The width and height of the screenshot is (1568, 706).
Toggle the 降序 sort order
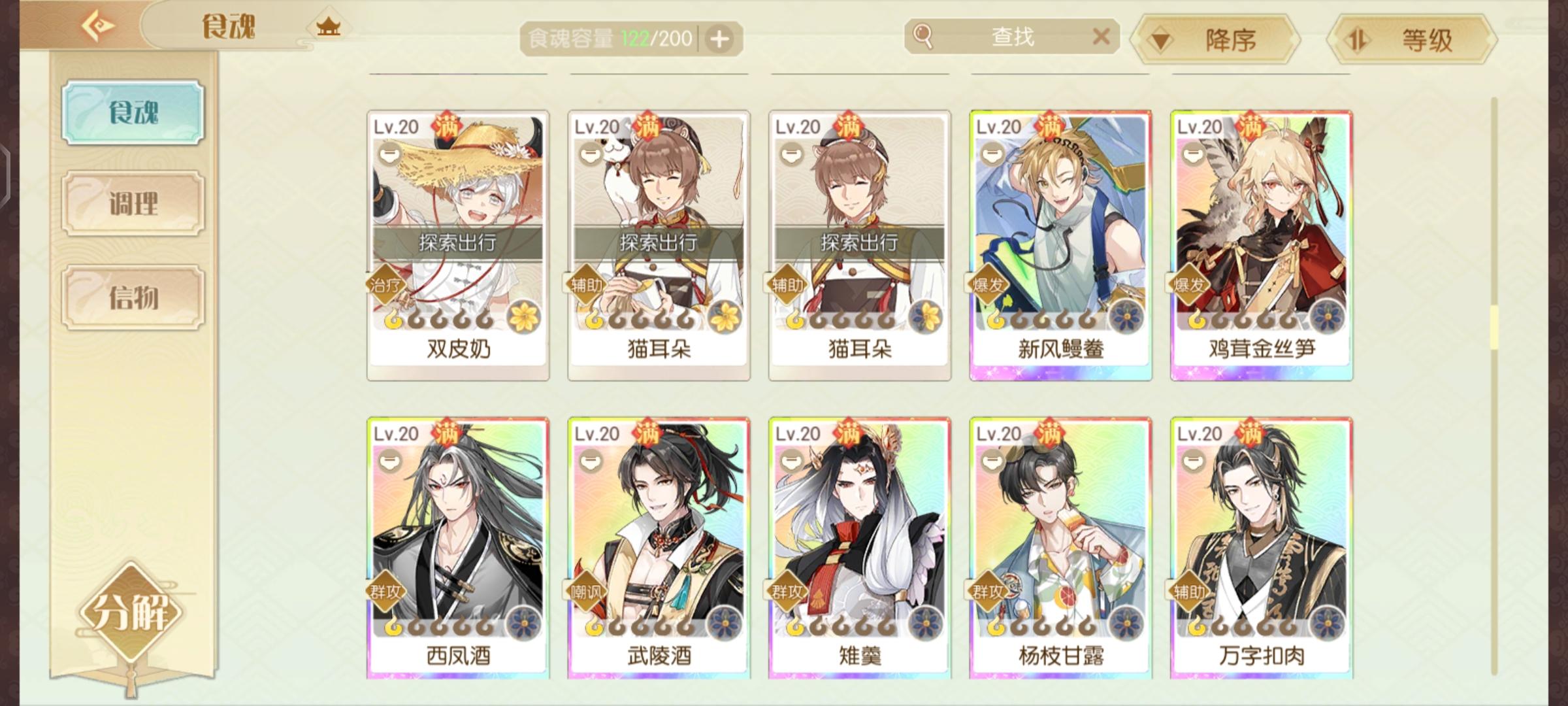pyautogui.click(x=1215, y=40)
